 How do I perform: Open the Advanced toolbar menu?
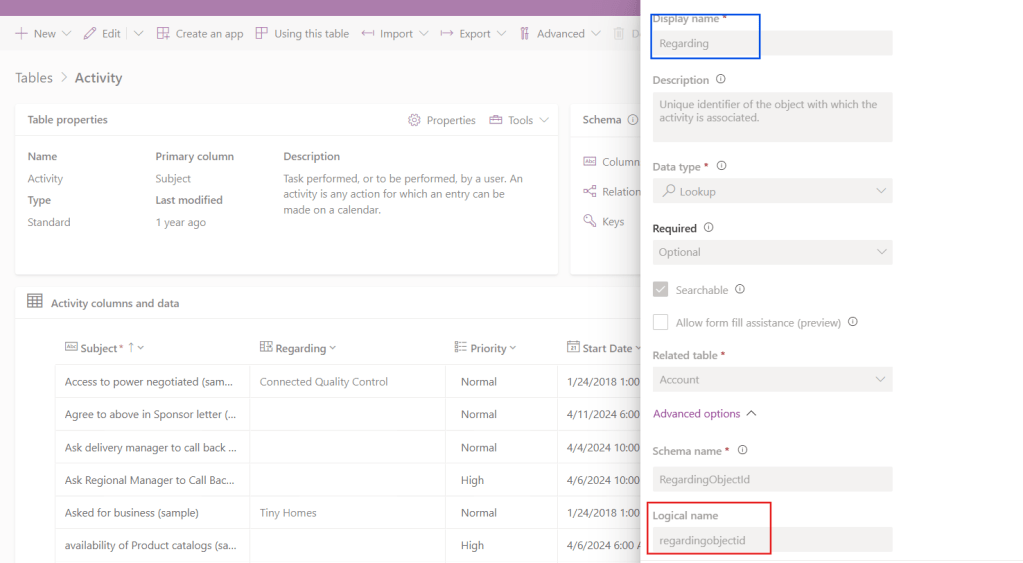552,33
